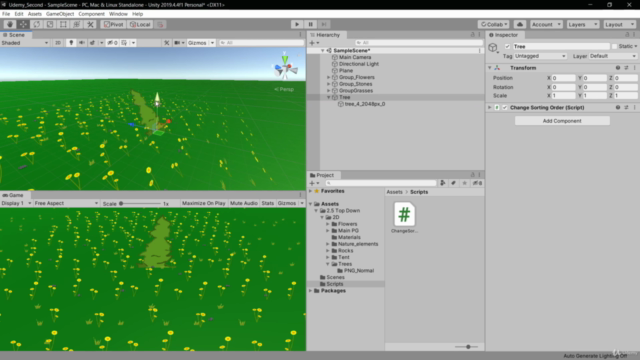Viewport: 640px width, 360px height.
Task: Open the File menu
Action: (6, 14)
